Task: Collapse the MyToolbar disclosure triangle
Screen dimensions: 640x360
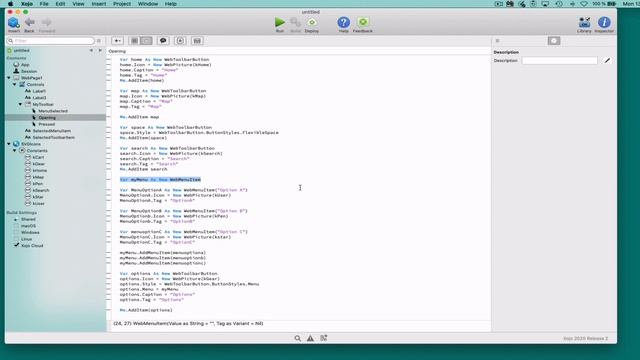Action: 20,104
